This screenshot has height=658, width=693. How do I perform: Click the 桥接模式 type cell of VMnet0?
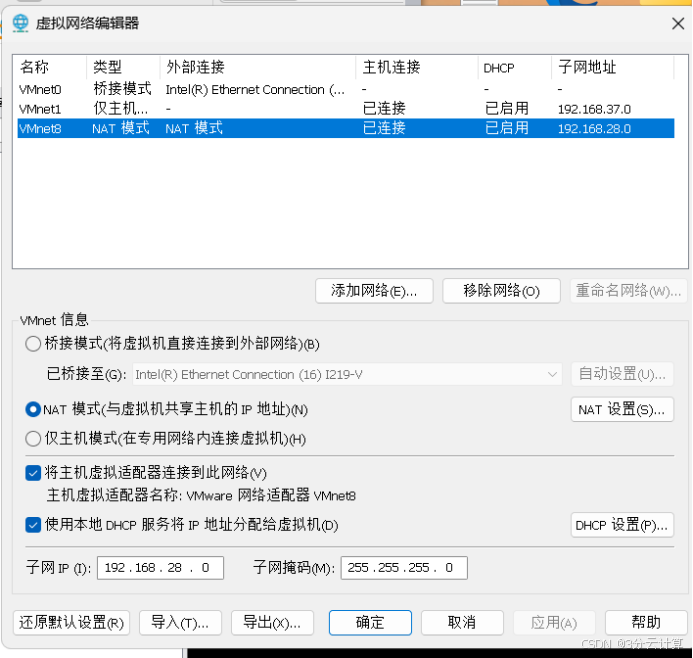(122, 89)
